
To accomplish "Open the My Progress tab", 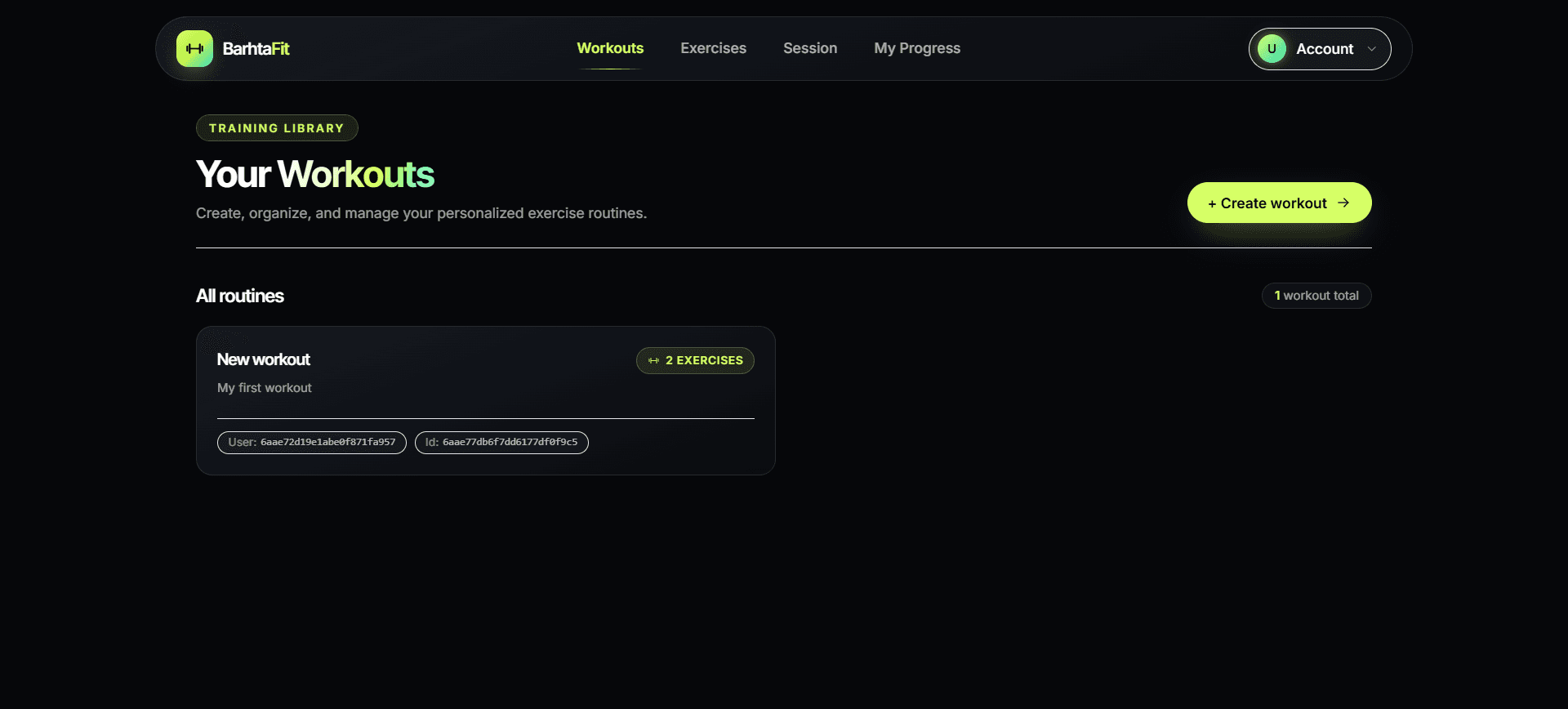I will (x=917, y=48).
